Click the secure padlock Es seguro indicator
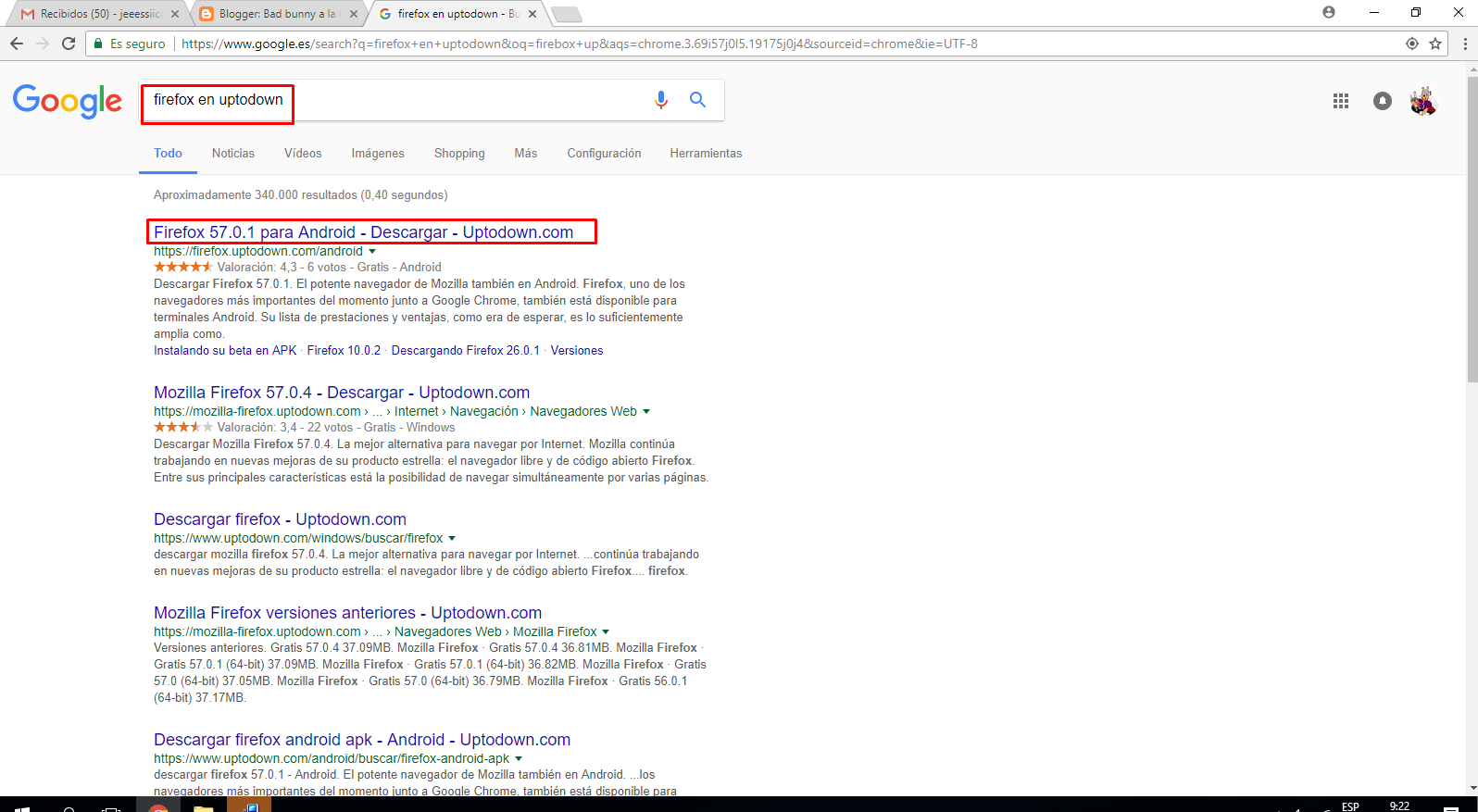Screen dimensions: 1478x812 click(130, 44)
